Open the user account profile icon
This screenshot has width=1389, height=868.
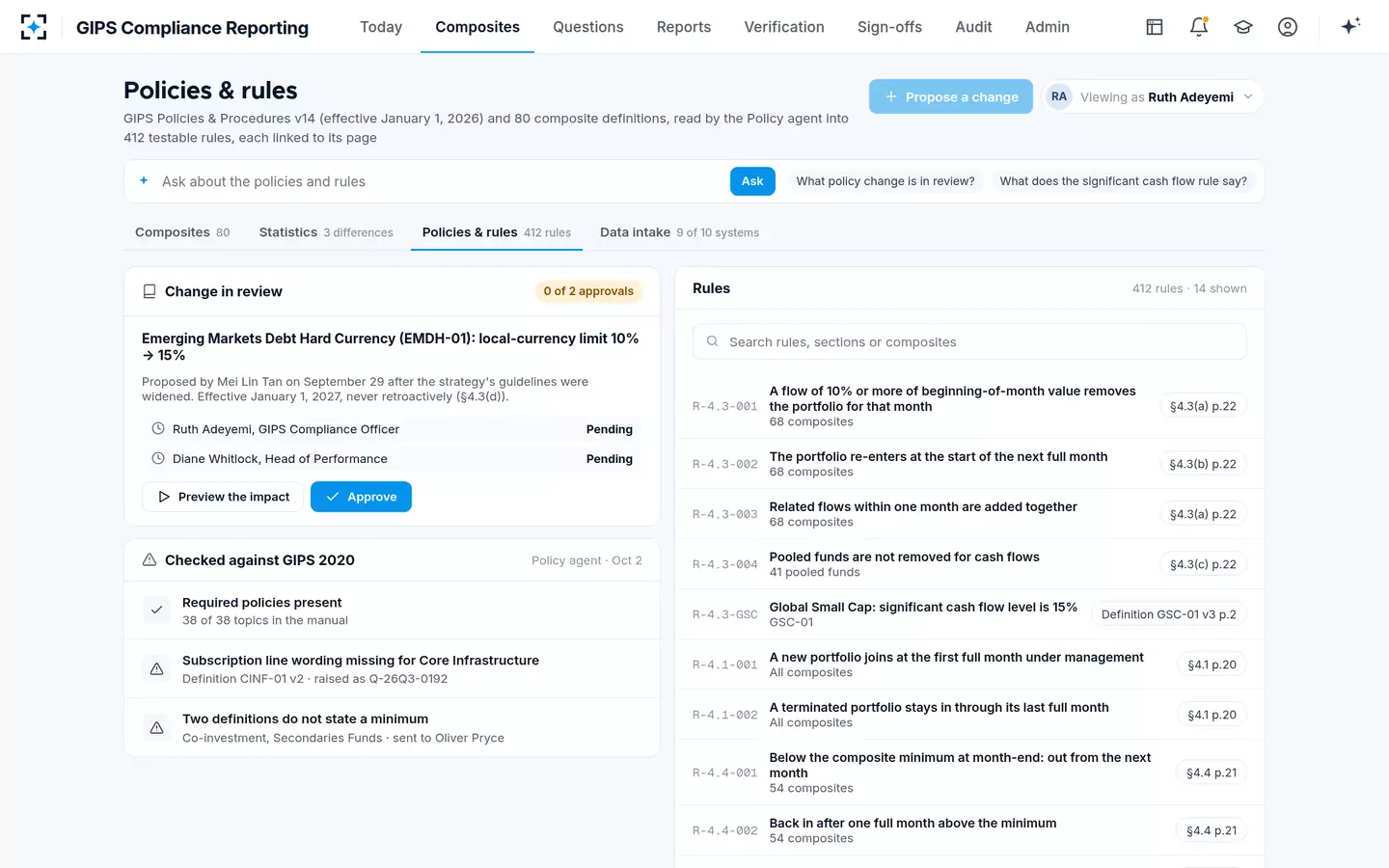1288,27
